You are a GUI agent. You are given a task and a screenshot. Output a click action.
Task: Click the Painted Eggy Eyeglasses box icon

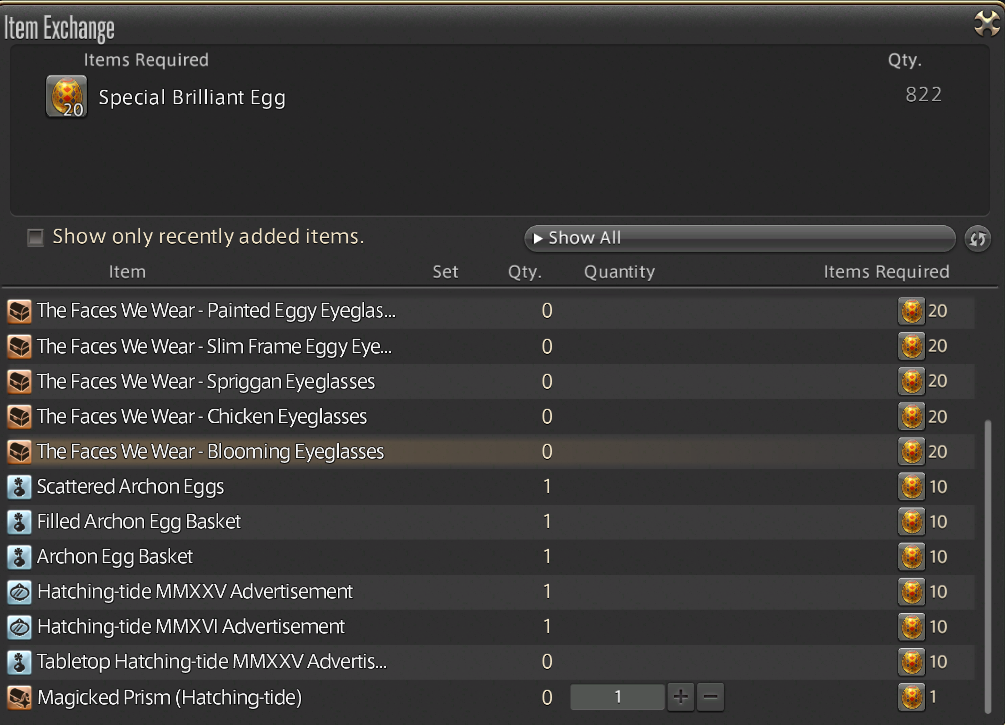(x=19, y=312)
